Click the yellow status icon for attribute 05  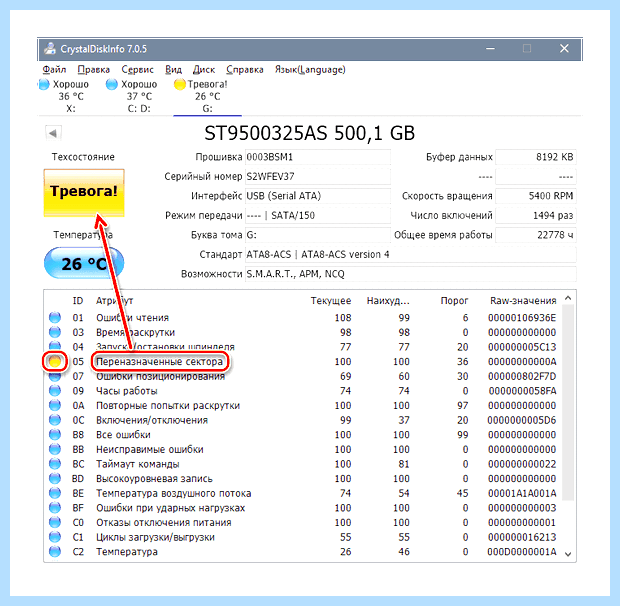click(x=55, y=361)
